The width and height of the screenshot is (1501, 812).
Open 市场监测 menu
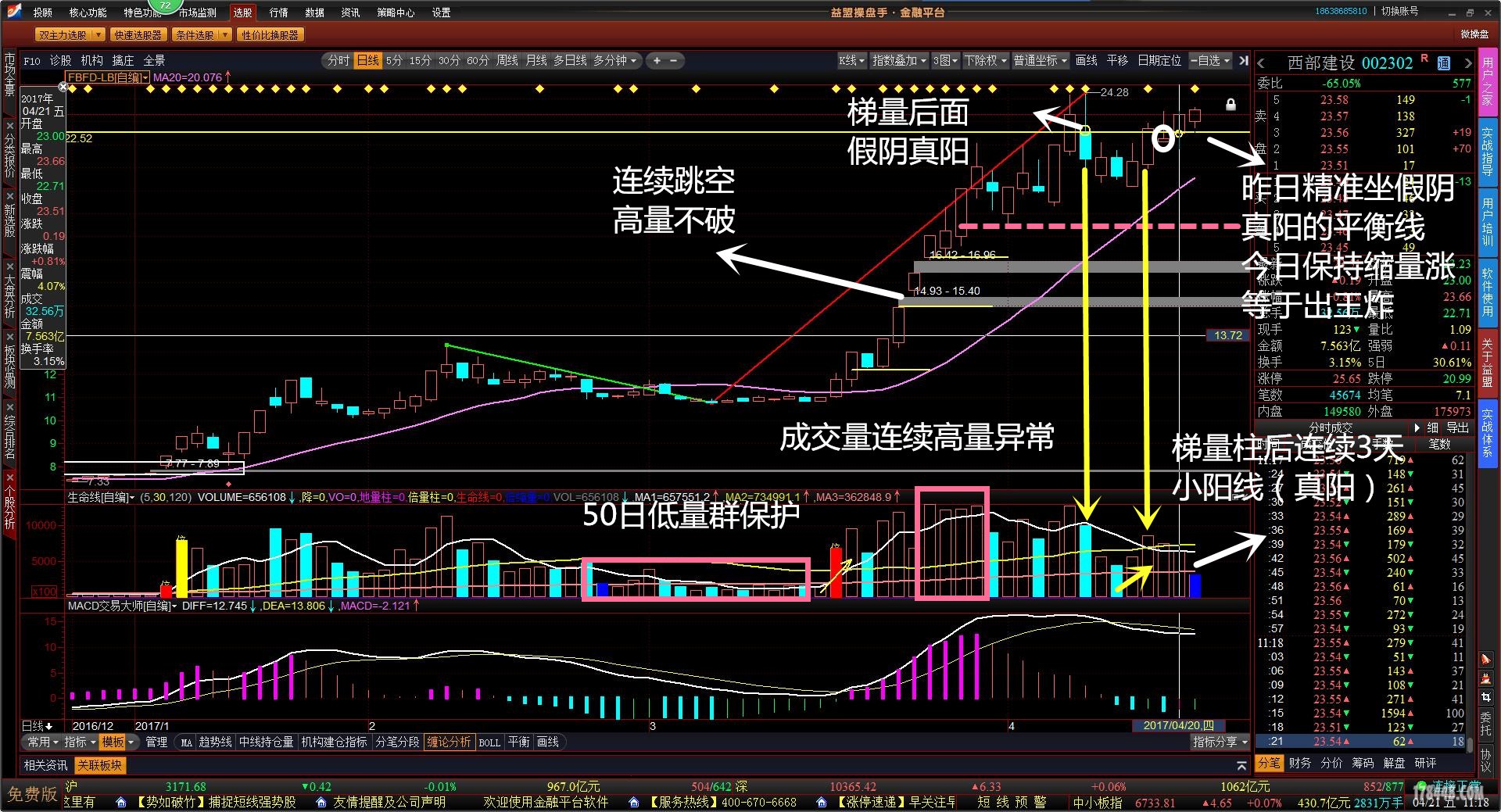[x=198, y=13]
